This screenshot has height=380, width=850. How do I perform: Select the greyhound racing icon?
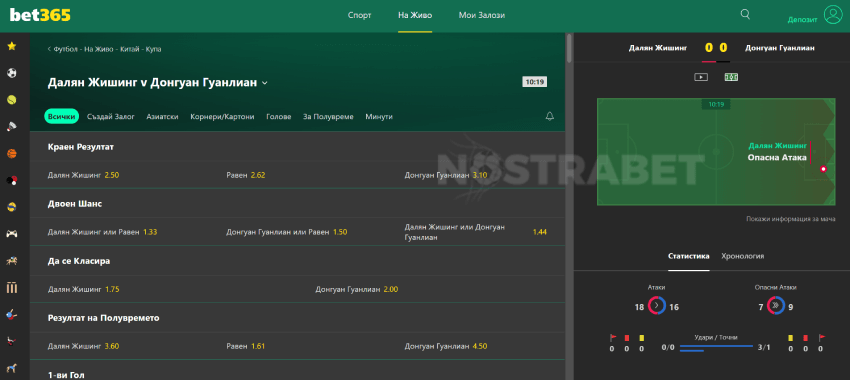coord(11,368)
